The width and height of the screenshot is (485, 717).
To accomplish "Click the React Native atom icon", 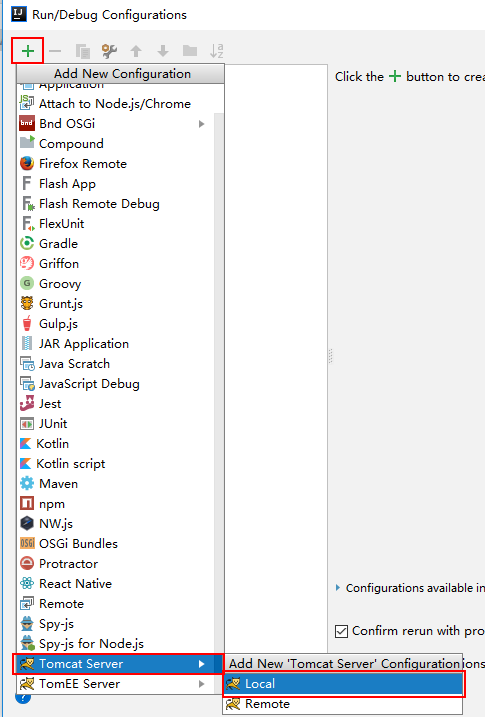I will [27, 583].
